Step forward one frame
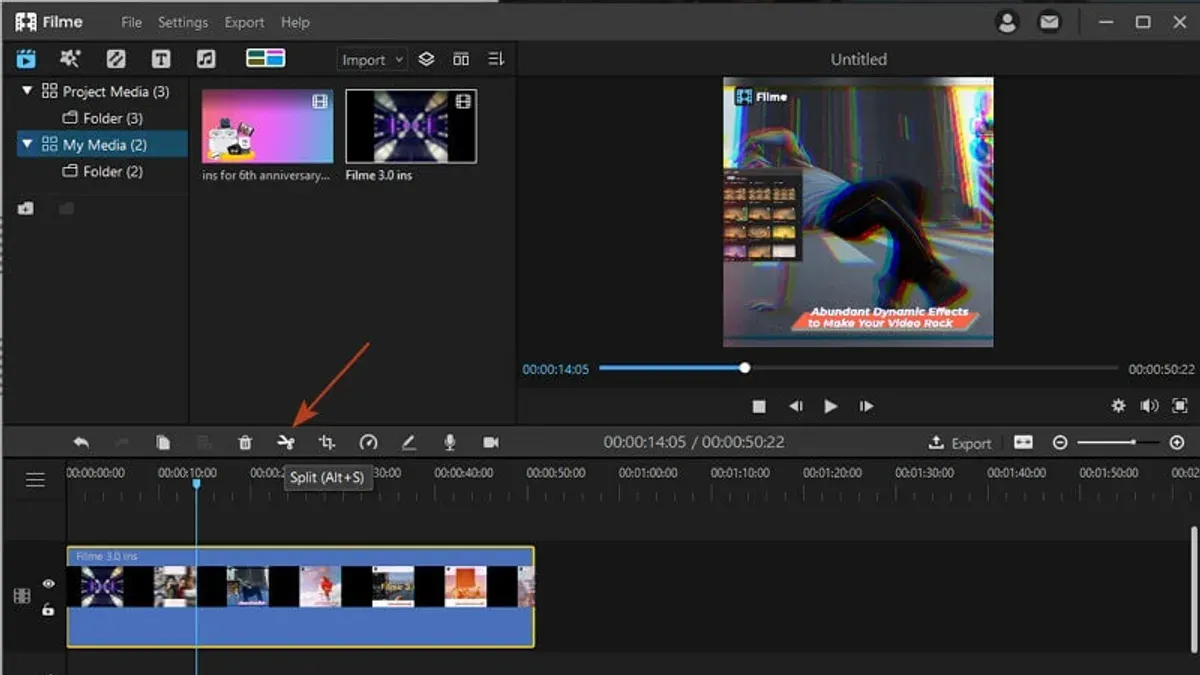The image size is (1200, 675). (x=866, y=406)
